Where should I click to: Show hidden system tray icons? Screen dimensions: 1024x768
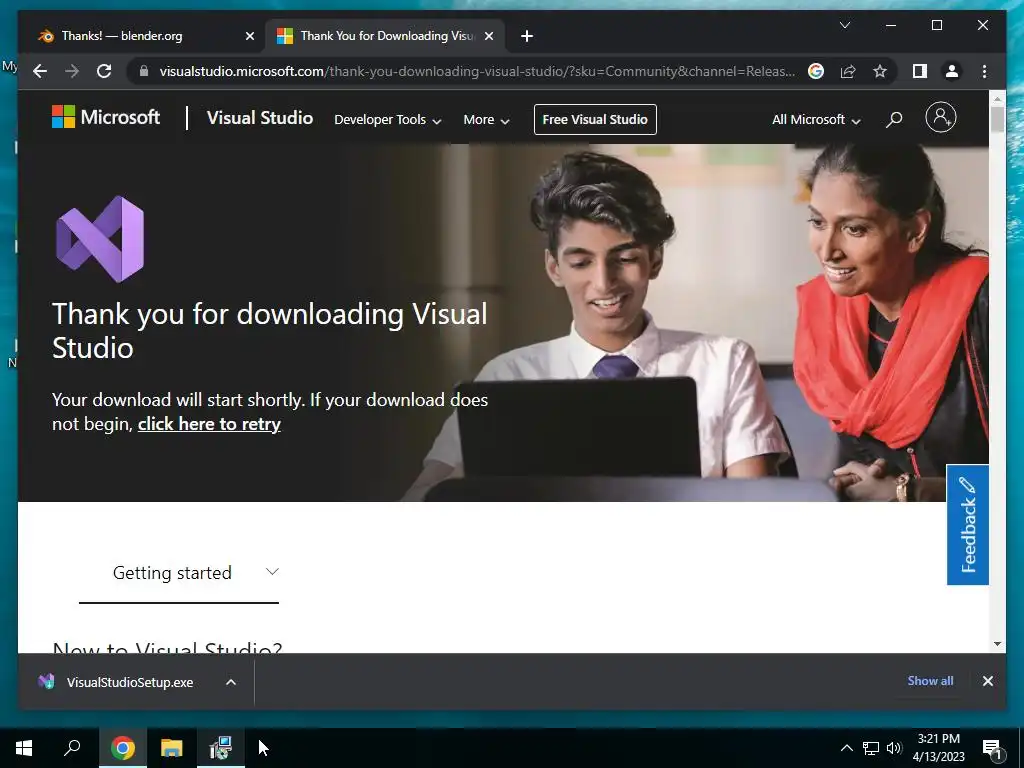pos(846,748)
